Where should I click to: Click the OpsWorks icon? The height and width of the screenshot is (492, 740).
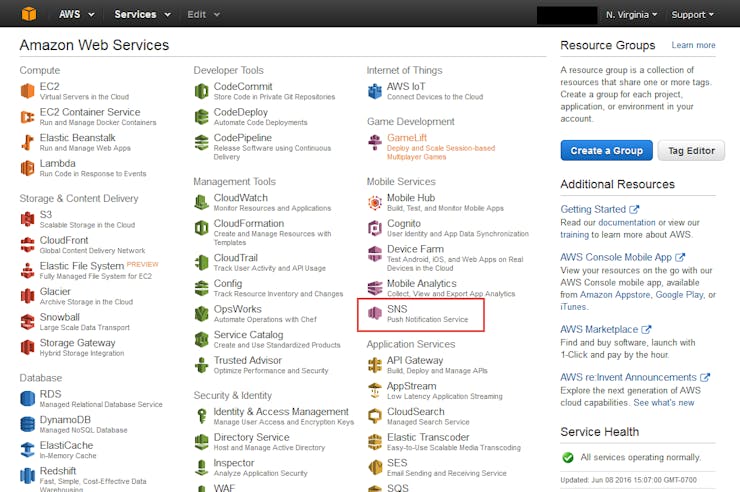click(x=202, y=313)
